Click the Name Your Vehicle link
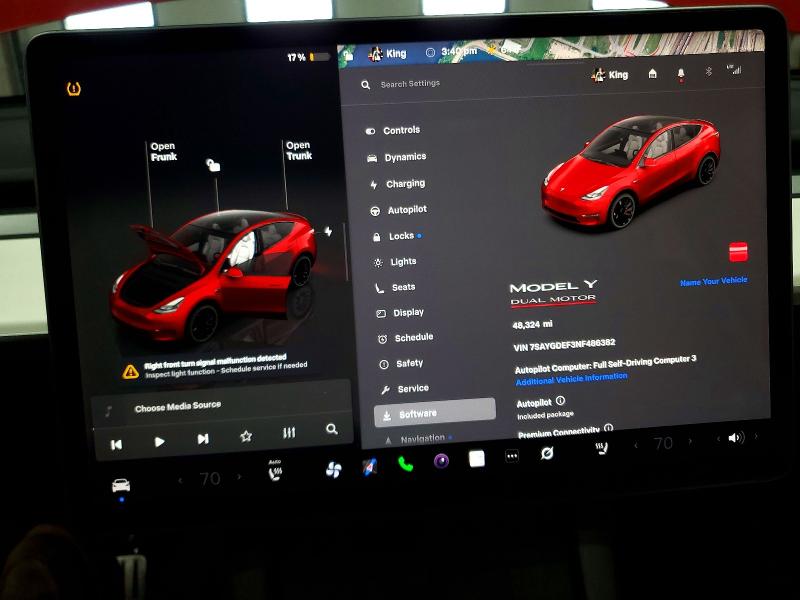 (x=714, y=281)
